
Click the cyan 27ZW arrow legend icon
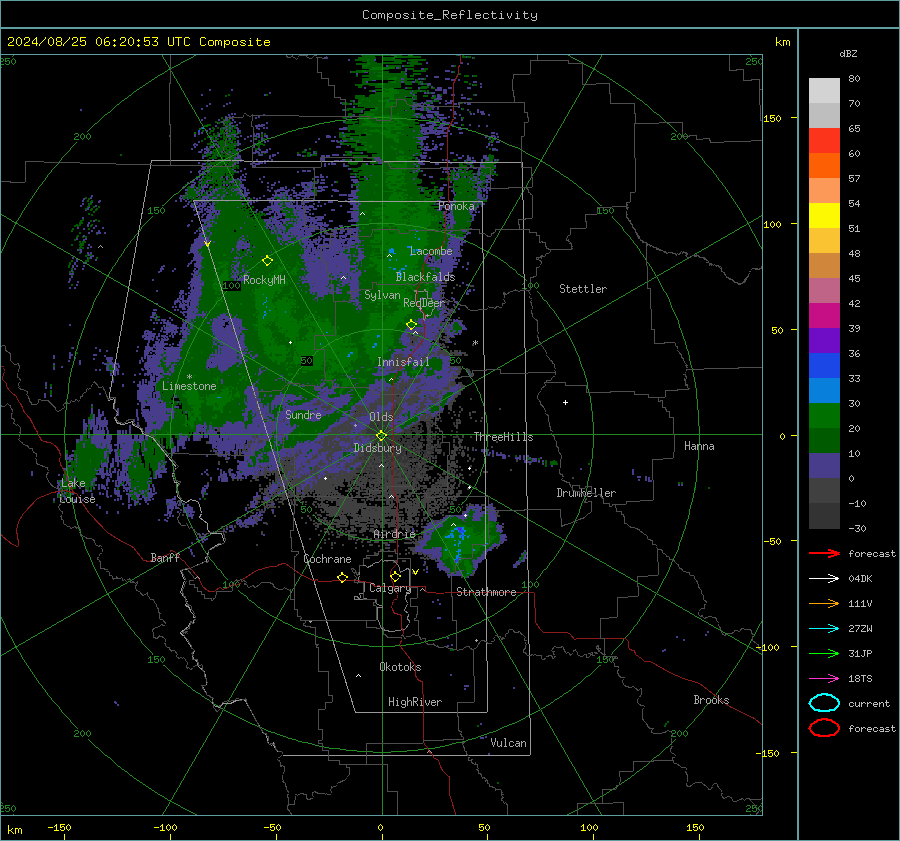(x=824, y=629)
